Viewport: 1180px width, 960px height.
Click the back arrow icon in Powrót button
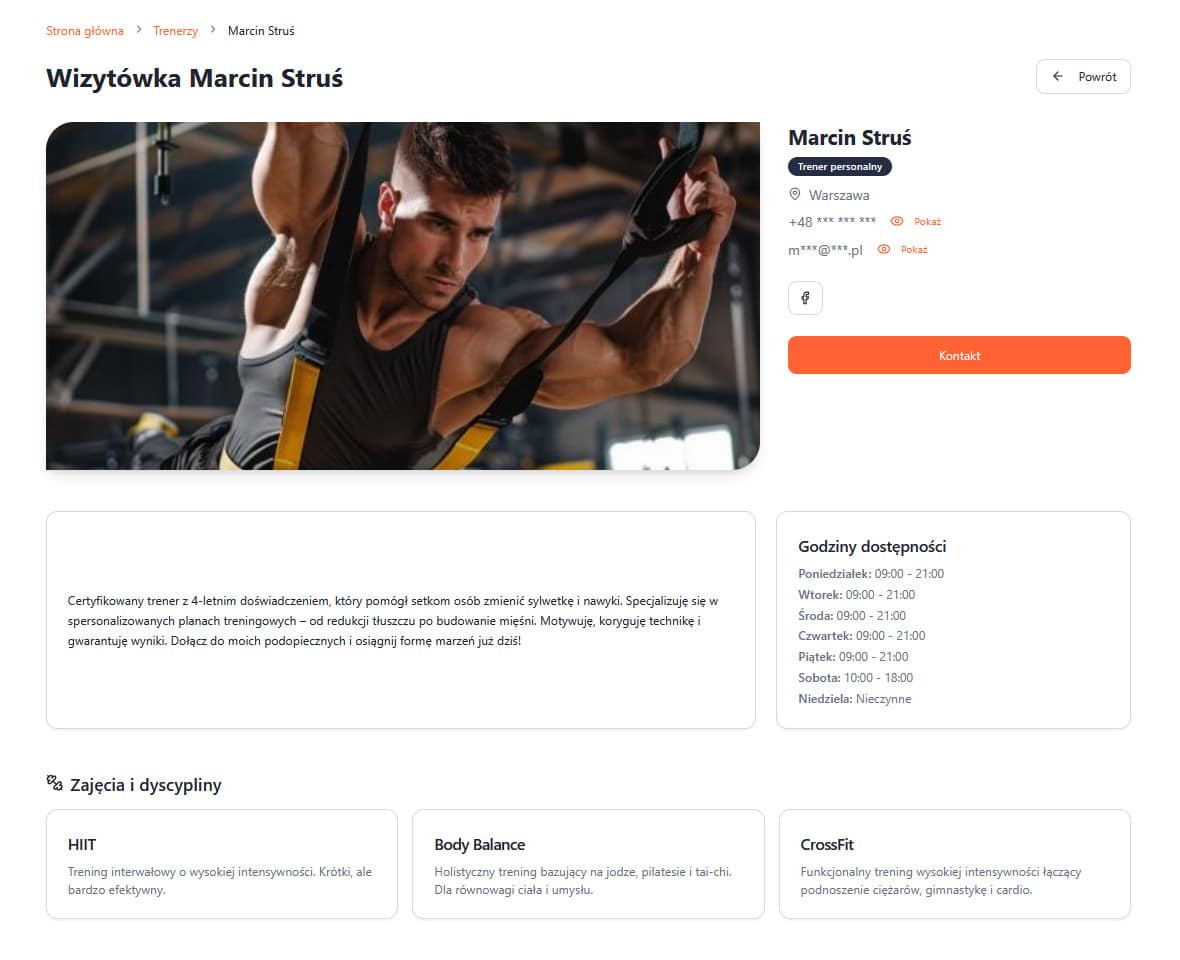tap(1057, 76)
